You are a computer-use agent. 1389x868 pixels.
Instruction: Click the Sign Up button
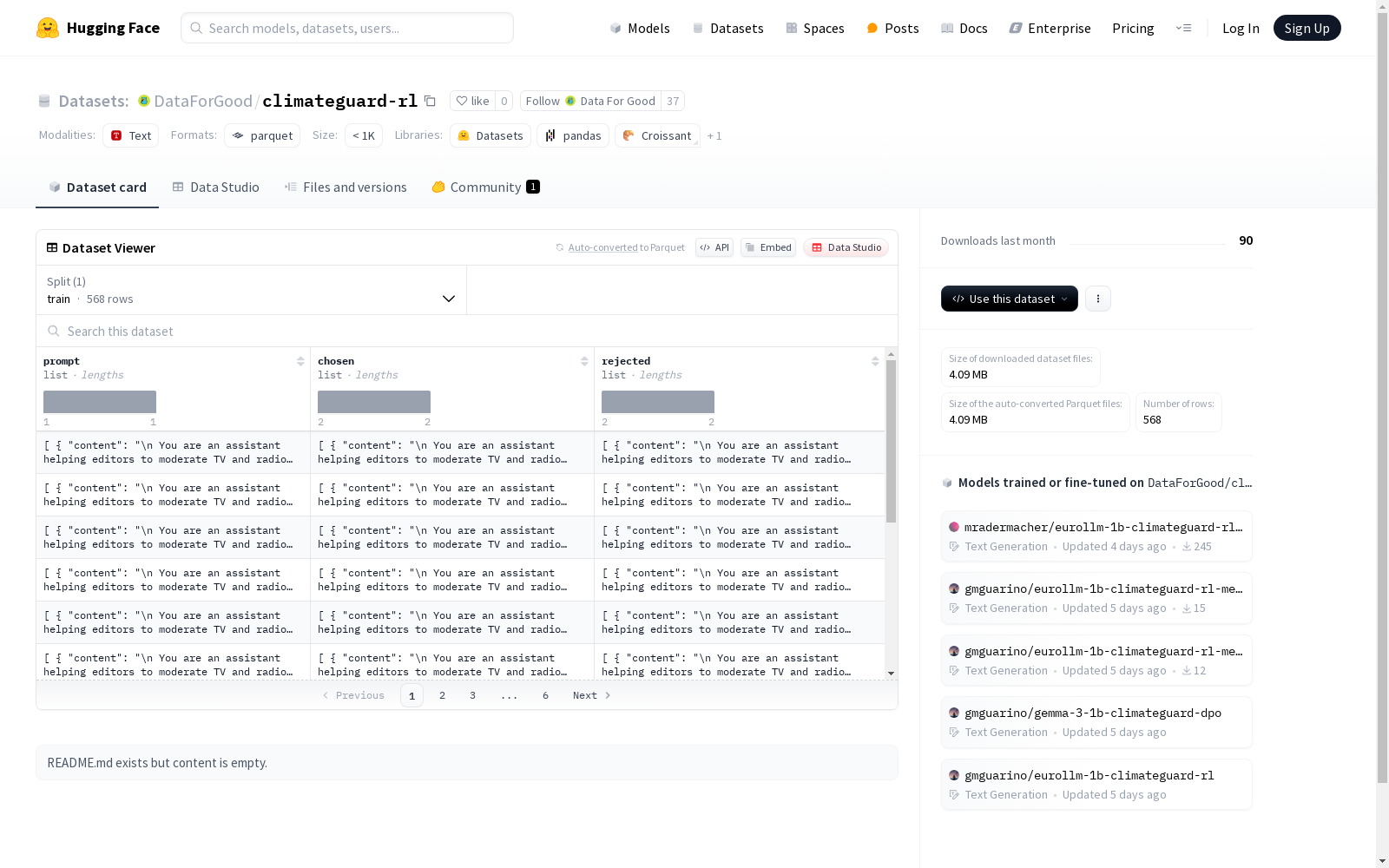tap(1307, 28)
